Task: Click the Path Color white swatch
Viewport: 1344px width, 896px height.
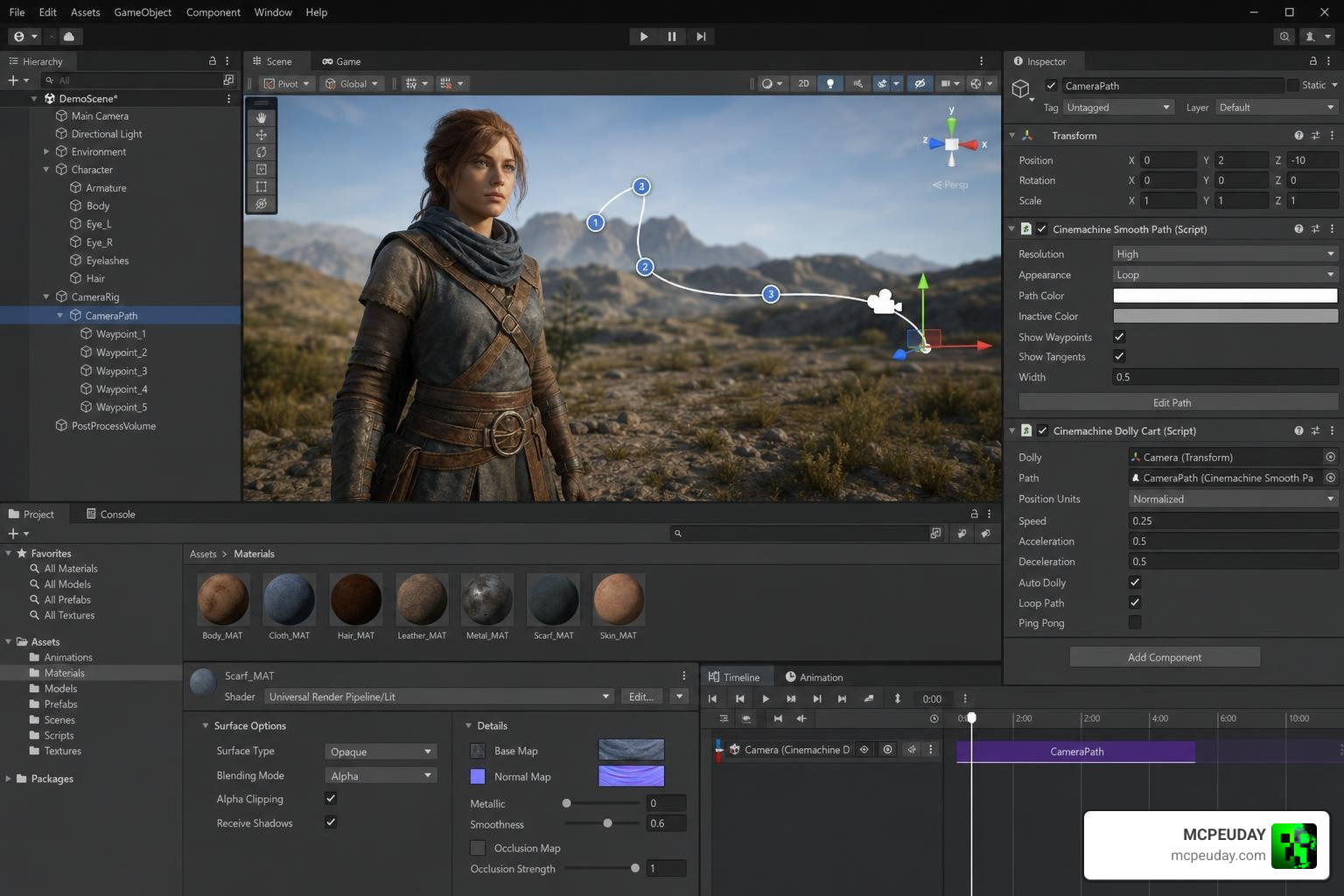Action: pos(1225,296)
